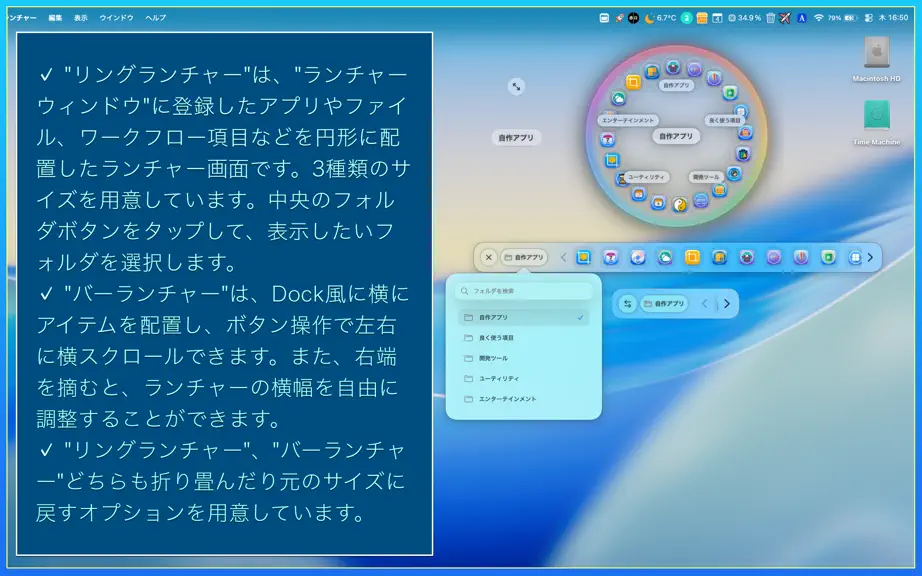The image size is (922, 576).
Task: Click the battery 79% status indicator
Action: pos(841,18)
